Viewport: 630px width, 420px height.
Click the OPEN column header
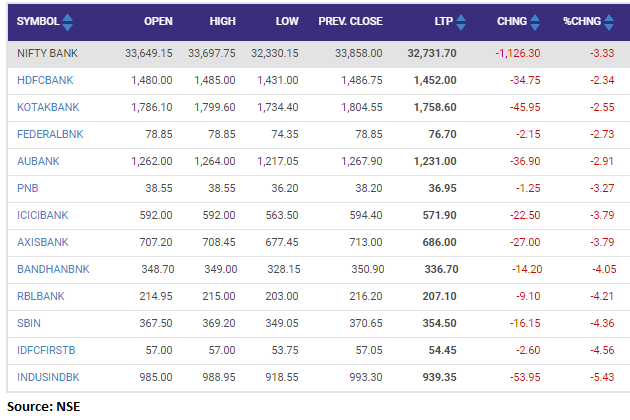click(158, 21)
